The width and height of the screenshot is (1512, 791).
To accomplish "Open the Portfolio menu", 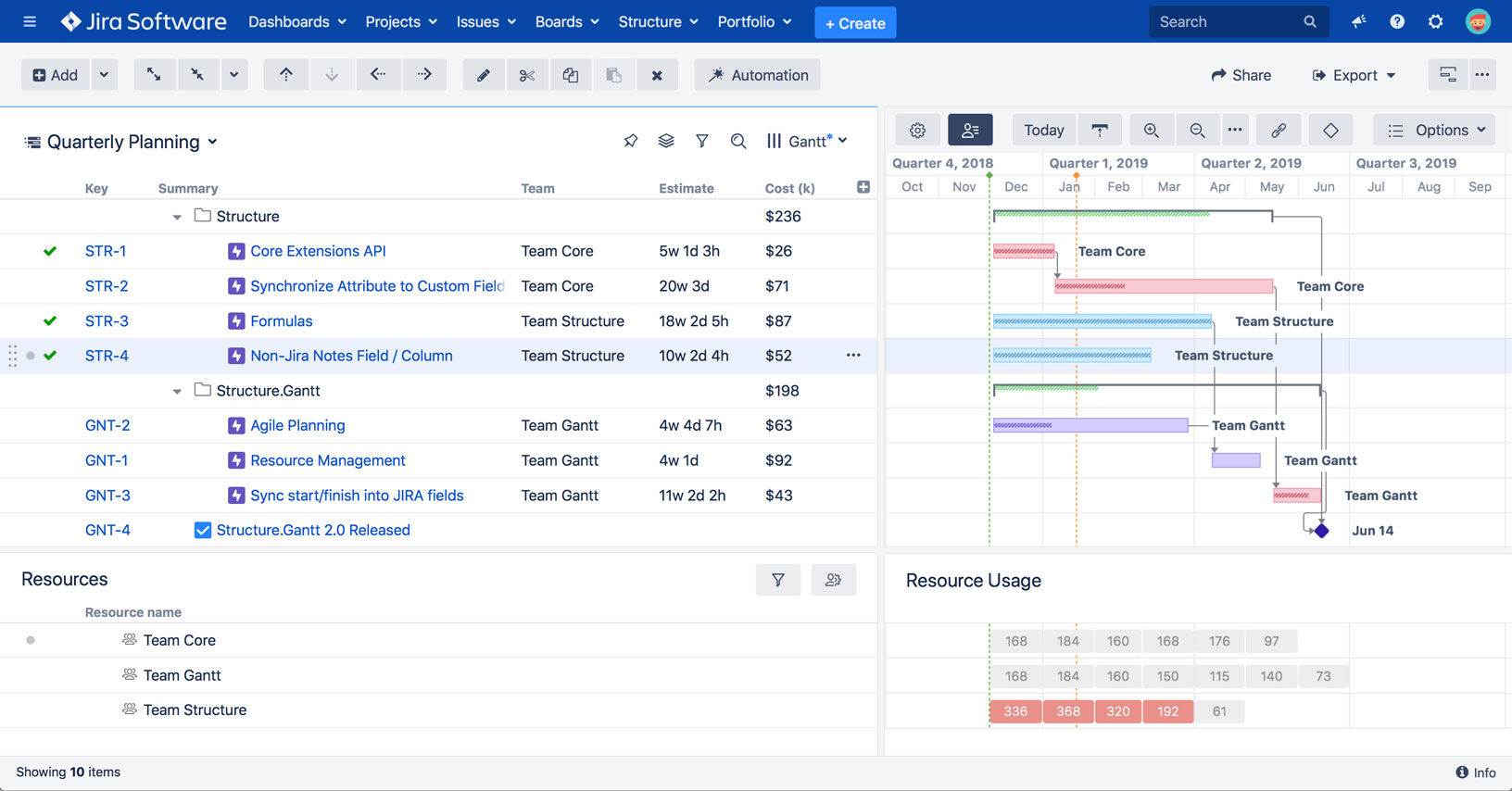I will (x=755, y=21).
